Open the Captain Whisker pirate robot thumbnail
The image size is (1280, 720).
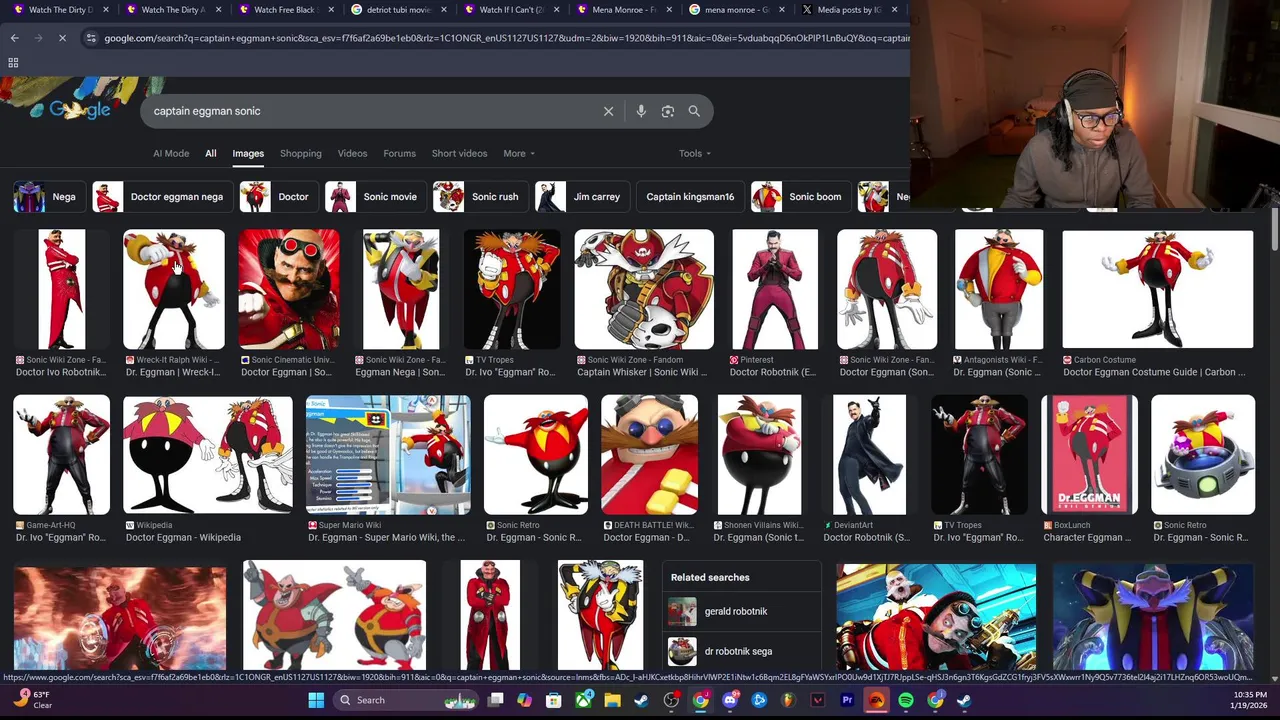click(644, 289)
